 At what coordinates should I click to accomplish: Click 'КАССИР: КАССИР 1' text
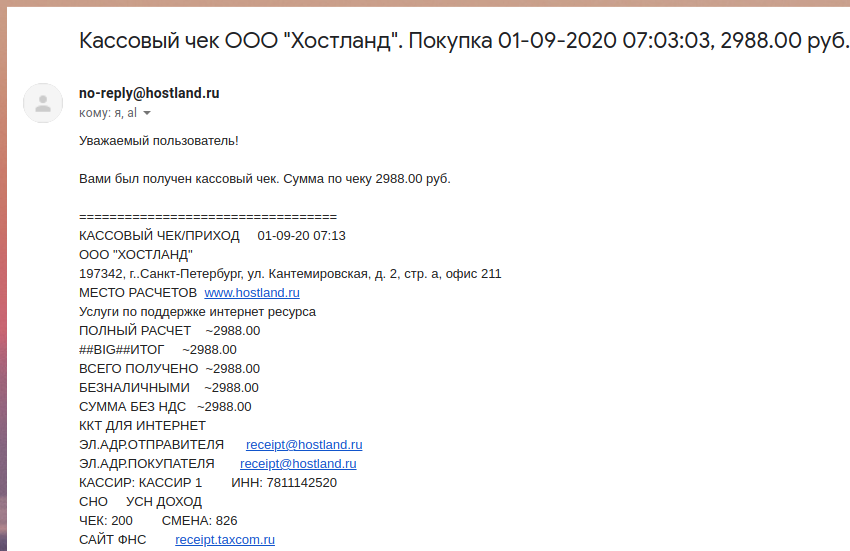tap(140, 483)
